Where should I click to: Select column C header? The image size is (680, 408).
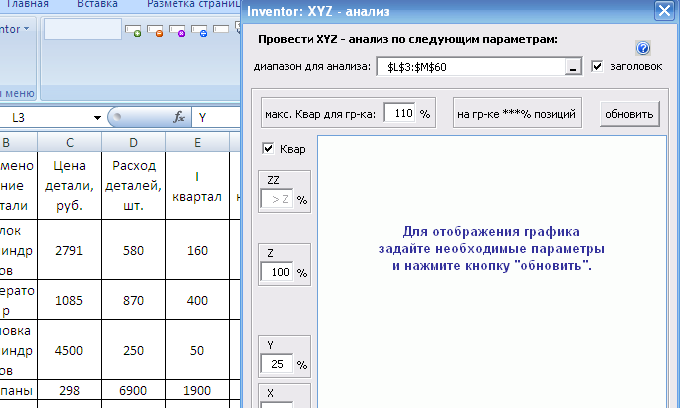[69, 142]
